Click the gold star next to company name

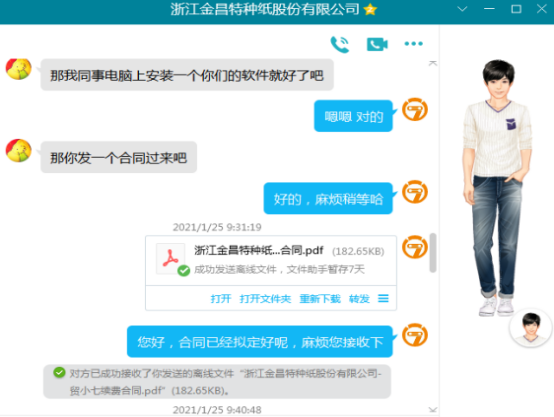tap(370, 9)
